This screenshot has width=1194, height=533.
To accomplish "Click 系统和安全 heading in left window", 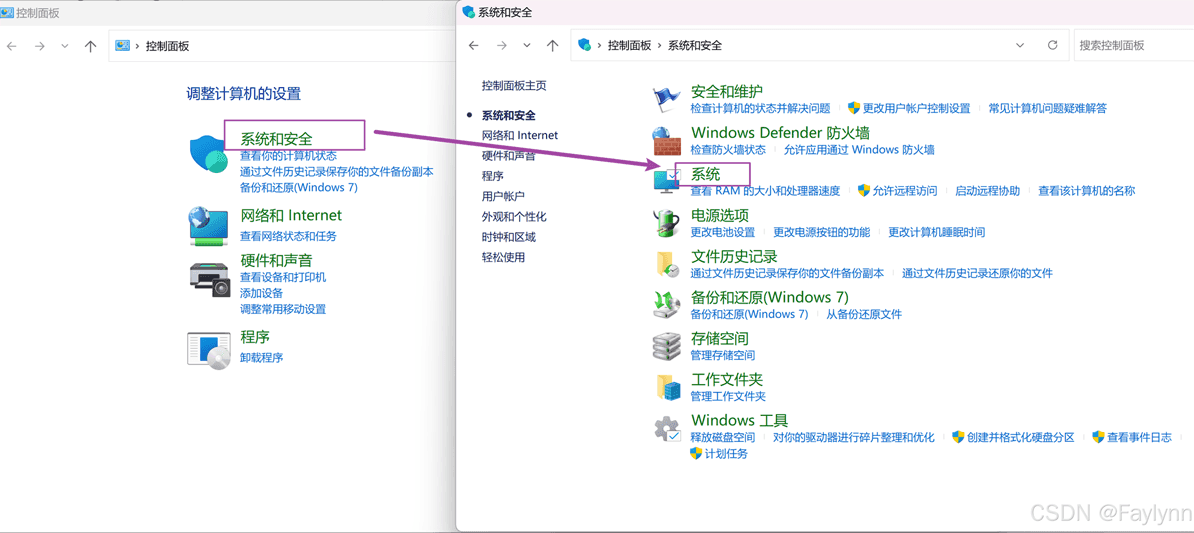I will (276, 139).
